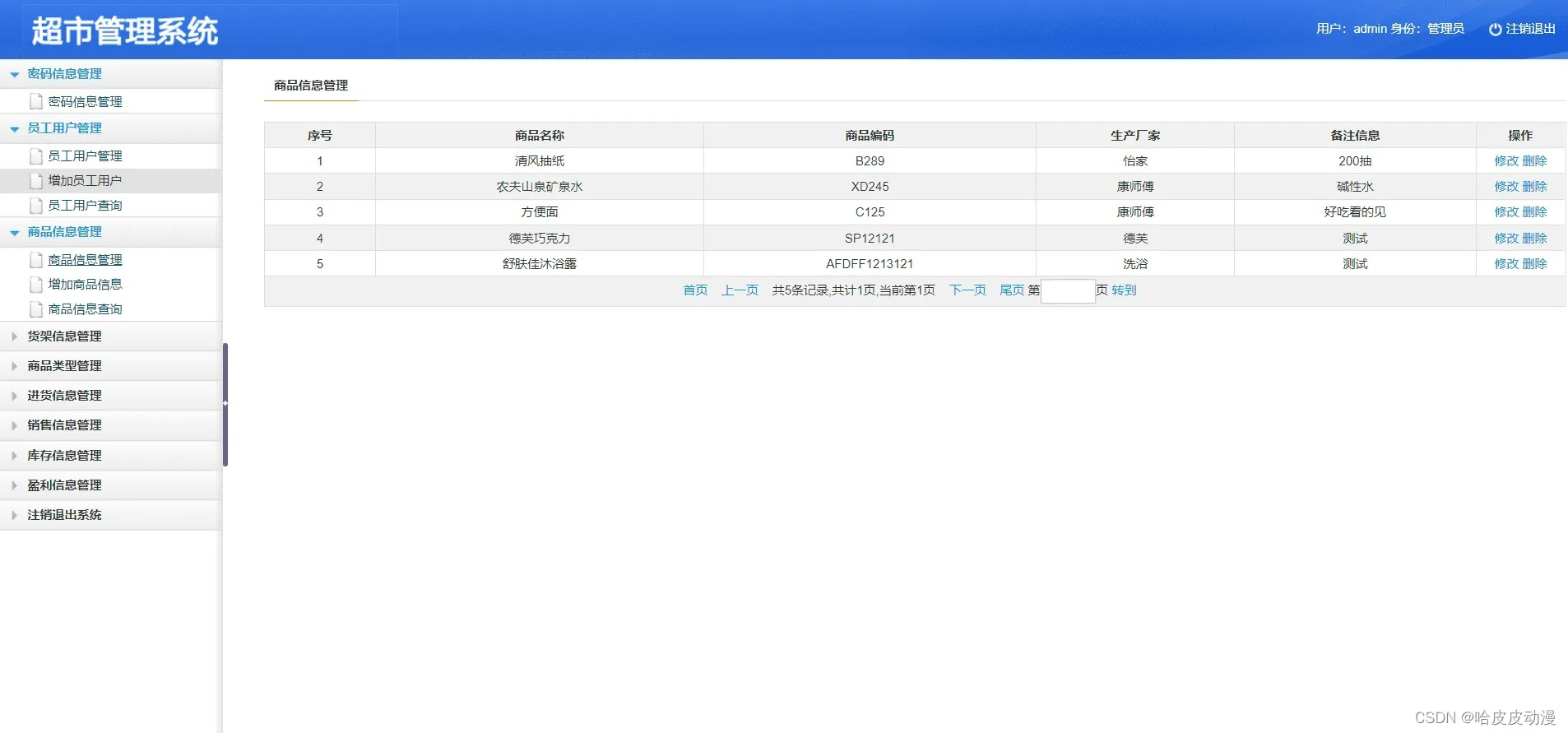
Task: Click the 进货信息管理 section header
Action: click(110, 395)
